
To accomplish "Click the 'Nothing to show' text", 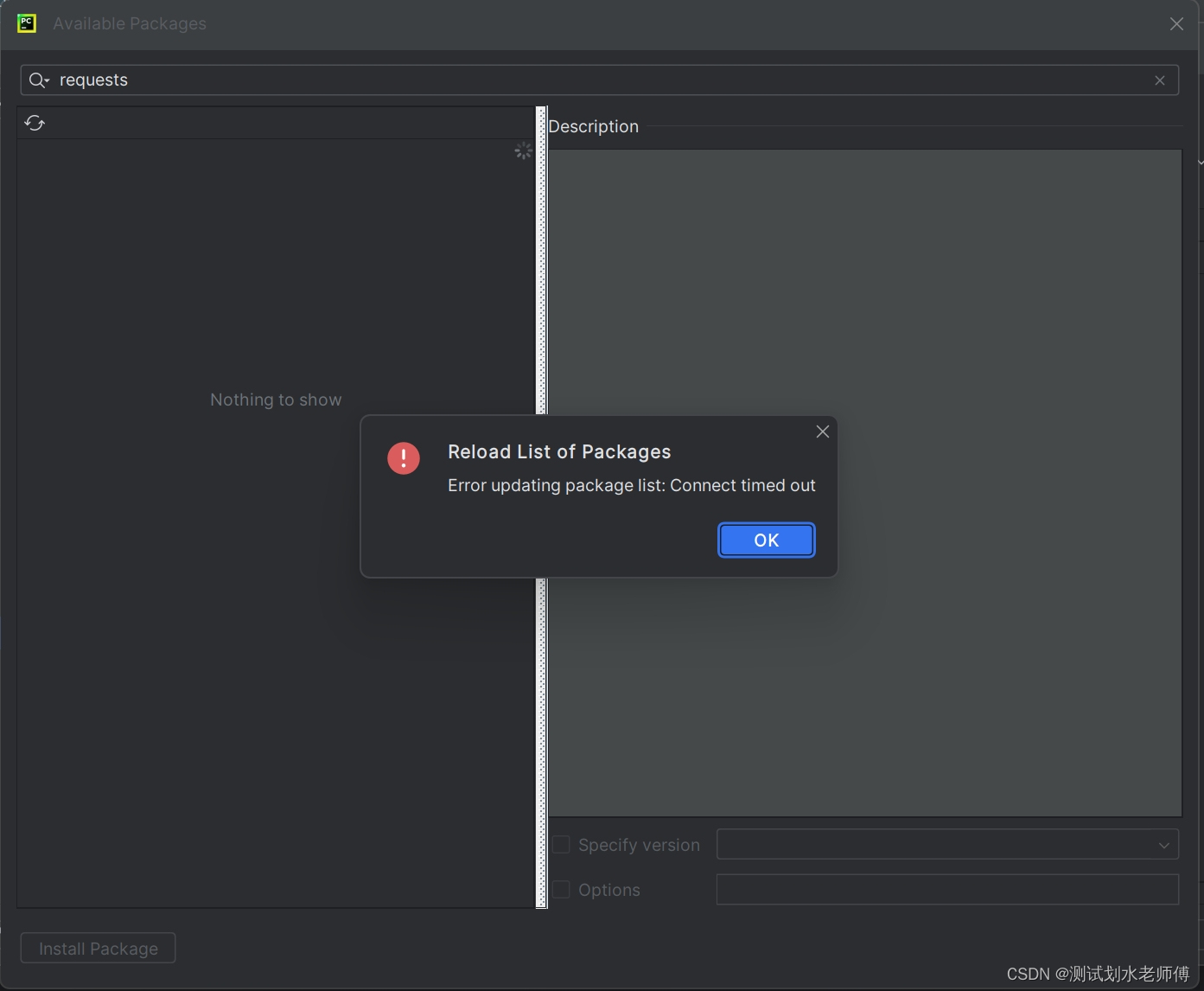I will click(276, 400).
